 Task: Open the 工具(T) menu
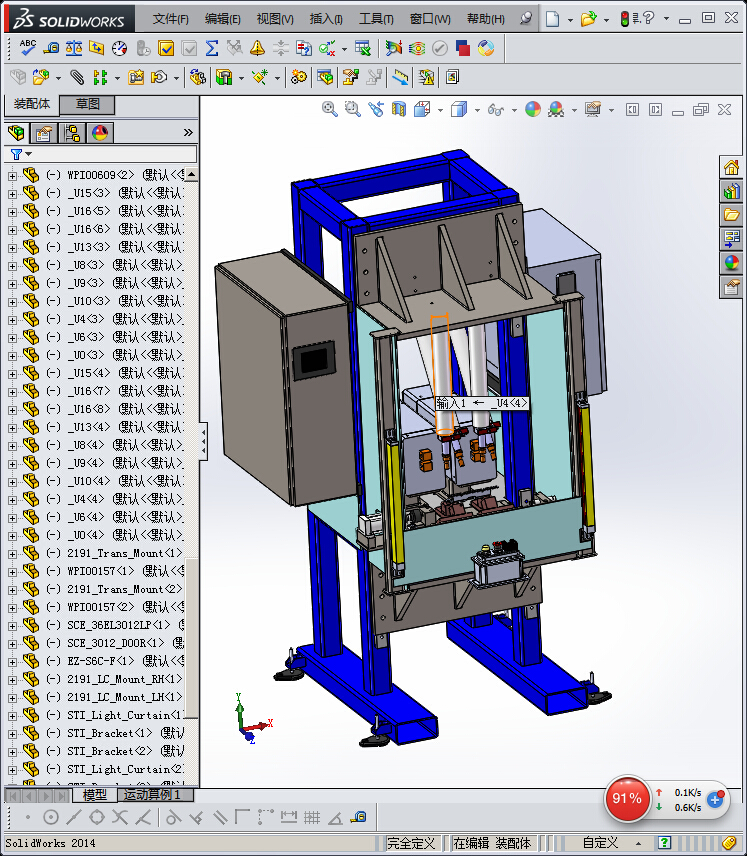[x=376, y=19]
